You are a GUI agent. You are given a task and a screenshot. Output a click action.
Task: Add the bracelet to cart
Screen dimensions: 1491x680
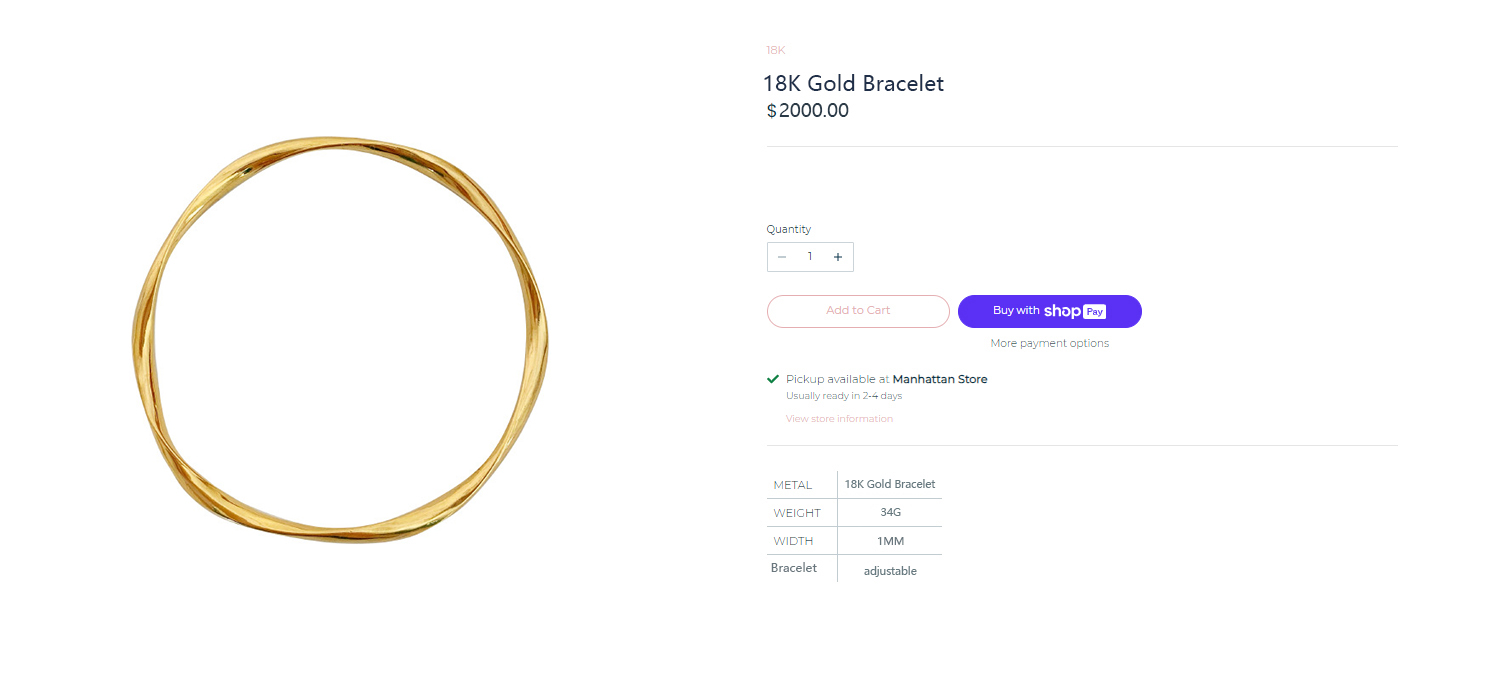(858, 311)
